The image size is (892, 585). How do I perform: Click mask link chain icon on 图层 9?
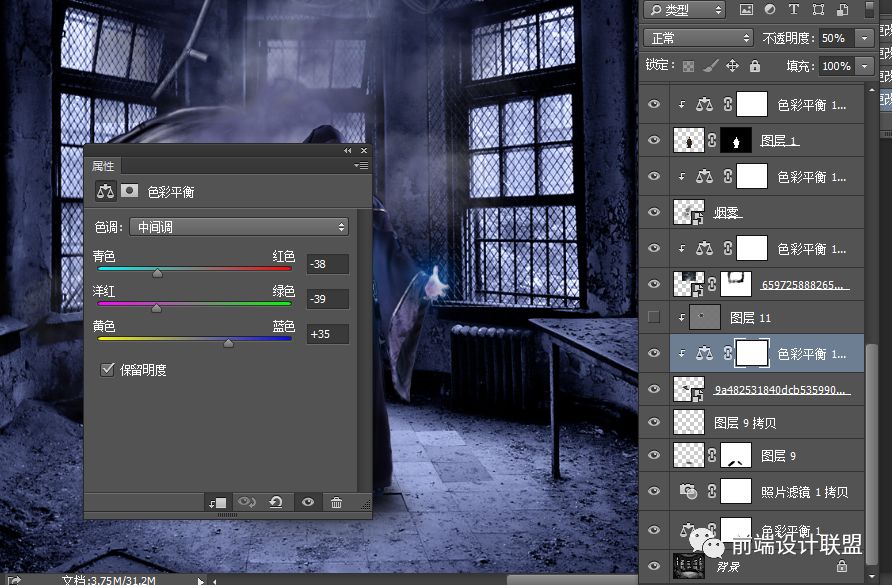click(712, 455)
